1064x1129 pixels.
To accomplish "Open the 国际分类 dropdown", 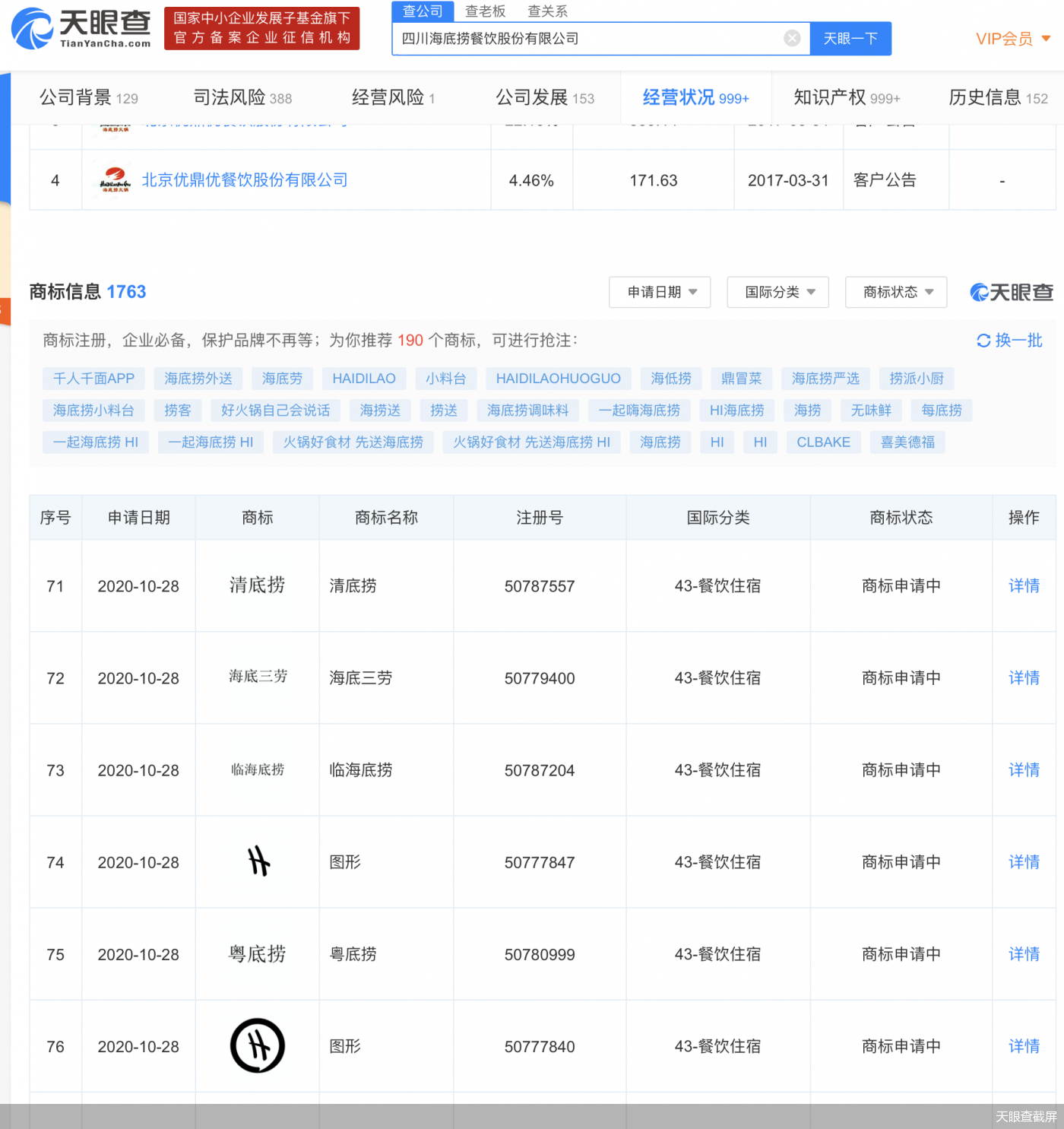I will click(777, 292).
